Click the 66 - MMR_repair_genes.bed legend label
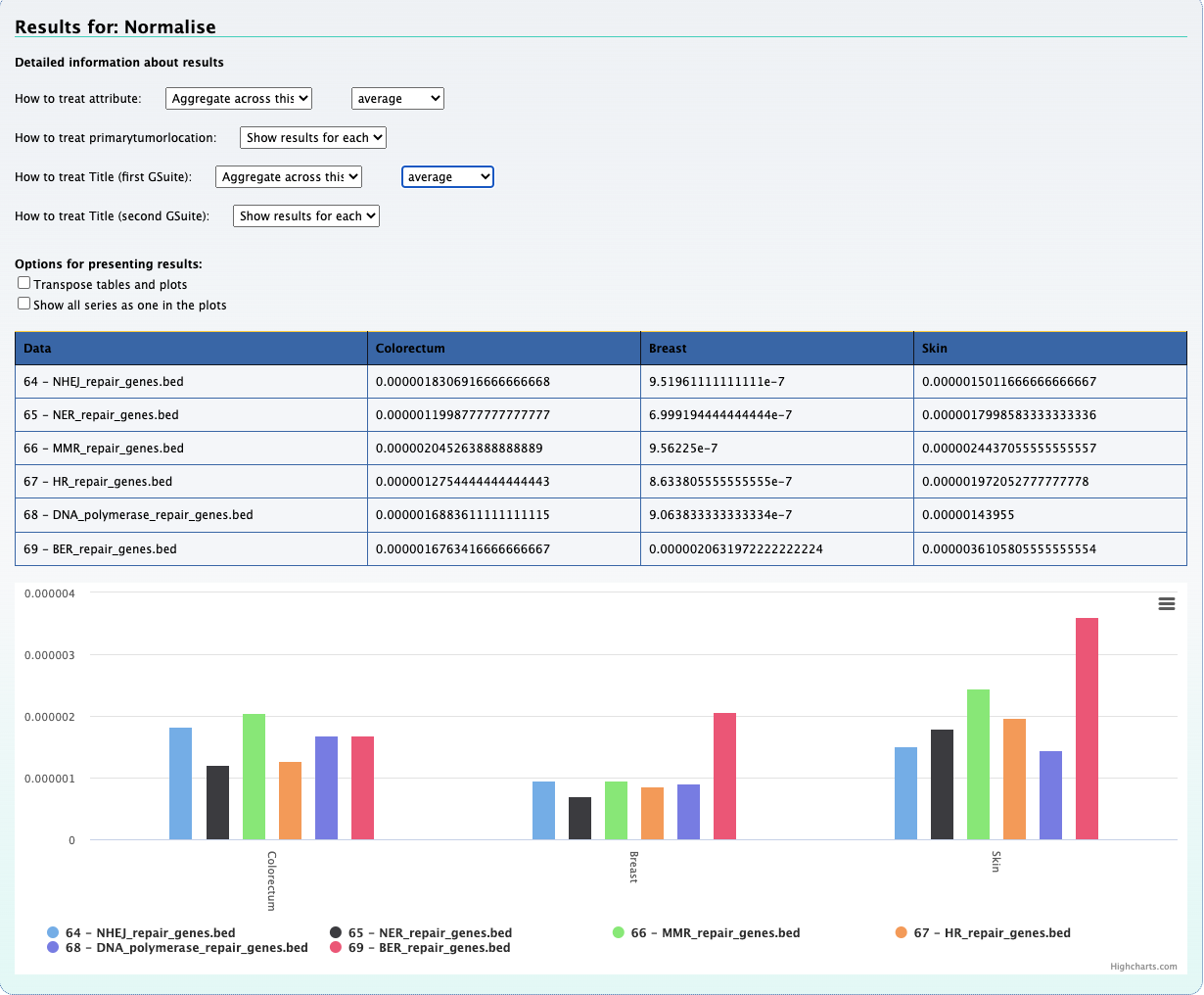The height and width of the screenshot is (995, 1204). coord(715,933)
